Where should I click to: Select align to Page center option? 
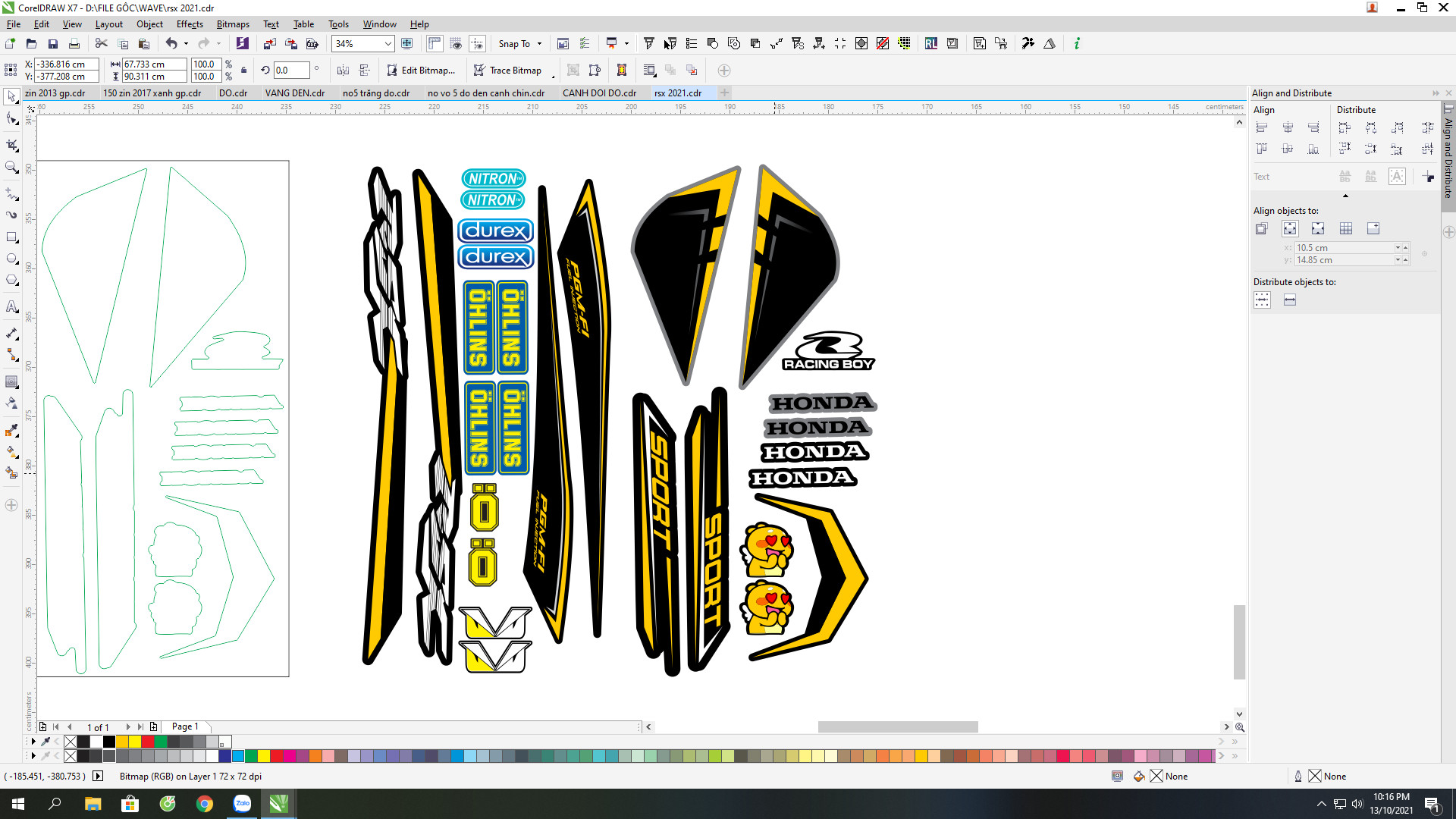click(1318, 229)
